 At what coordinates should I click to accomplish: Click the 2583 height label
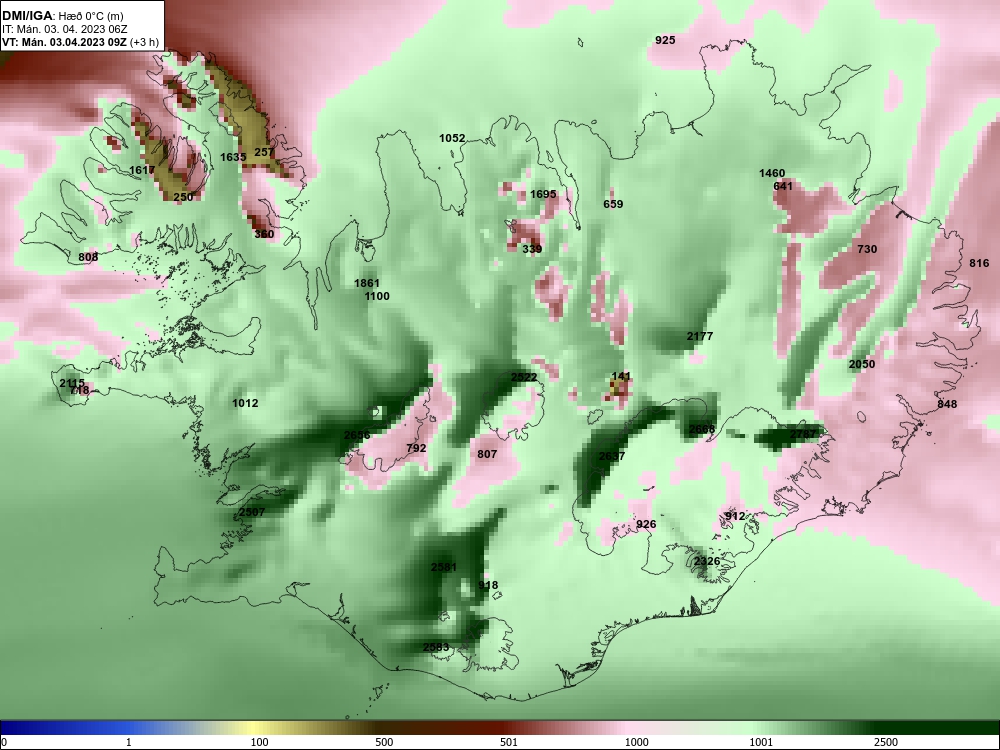pos(436,648)
